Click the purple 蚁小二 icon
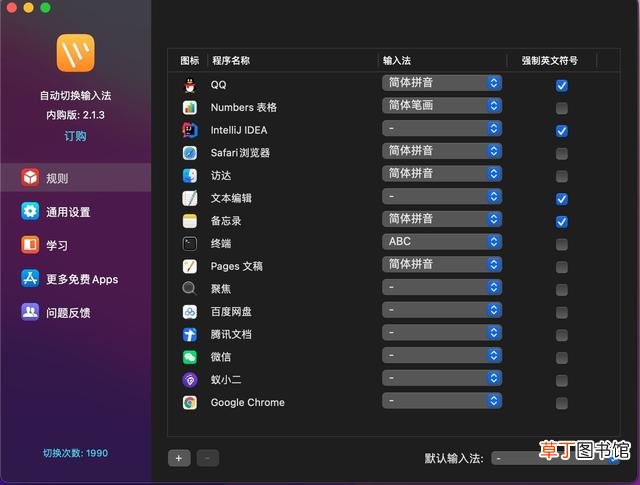This screenshot has width=640, height=485. coord(189,380)
